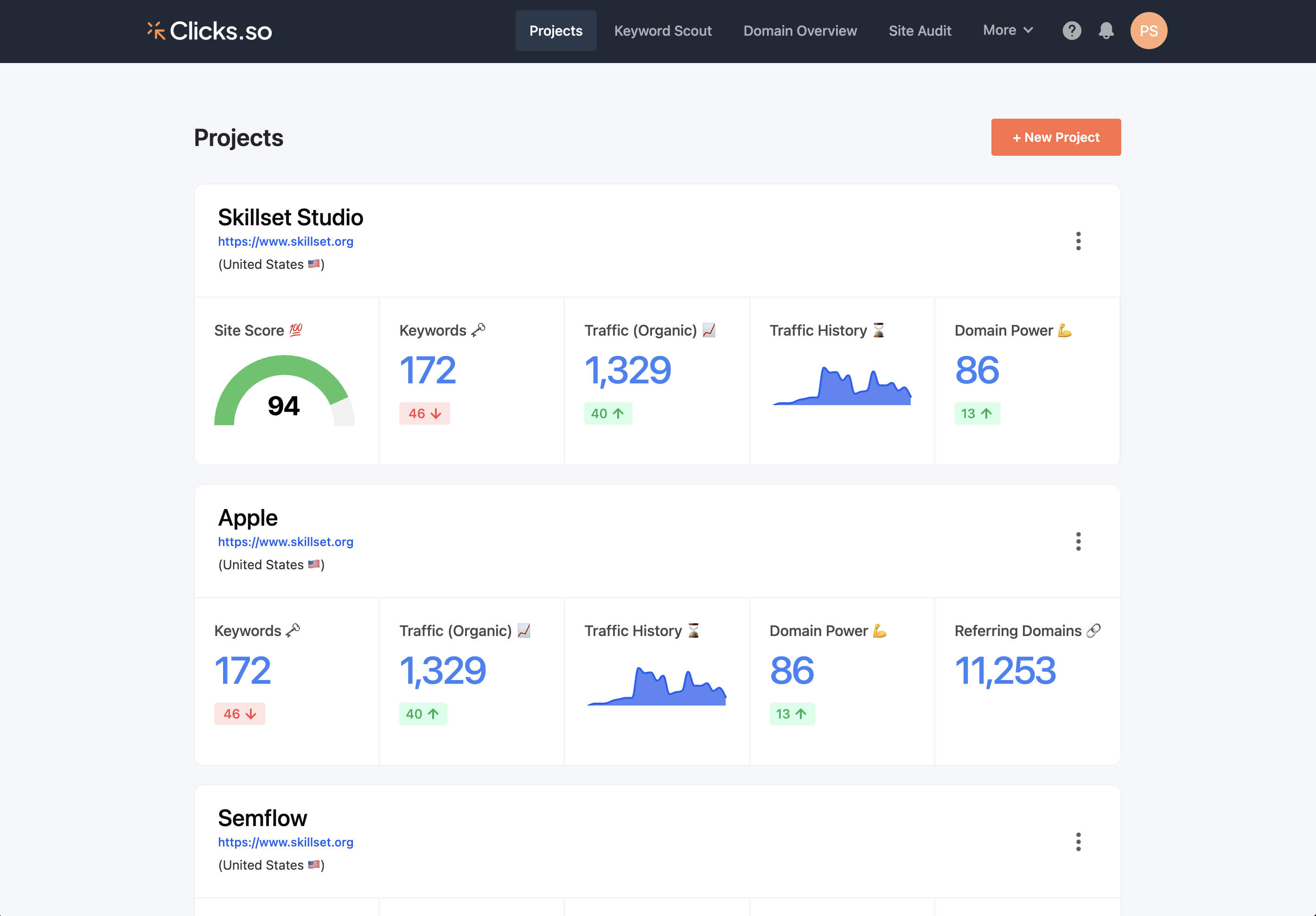
Task: Click the Apple domain power value 86
Action: [x=792, y=670]
